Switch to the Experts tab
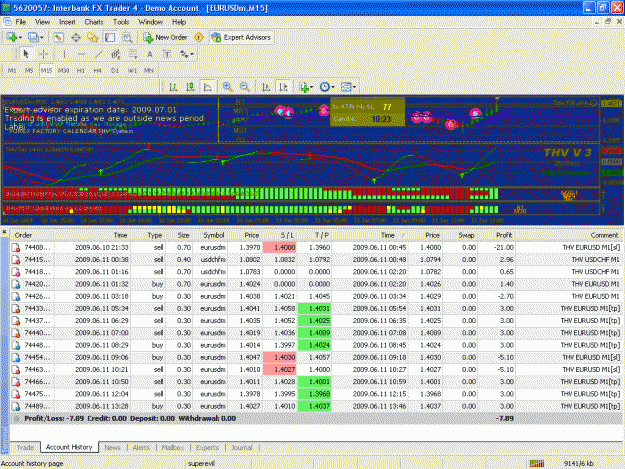625x469 pixels. 207,447
